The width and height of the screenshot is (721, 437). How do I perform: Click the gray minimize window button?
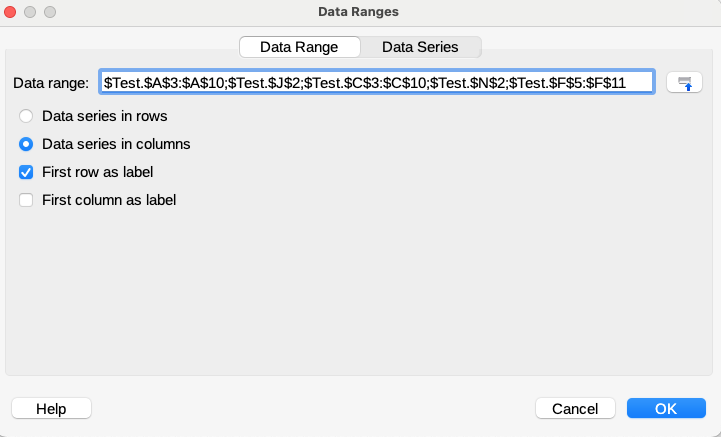pos(31,12)
